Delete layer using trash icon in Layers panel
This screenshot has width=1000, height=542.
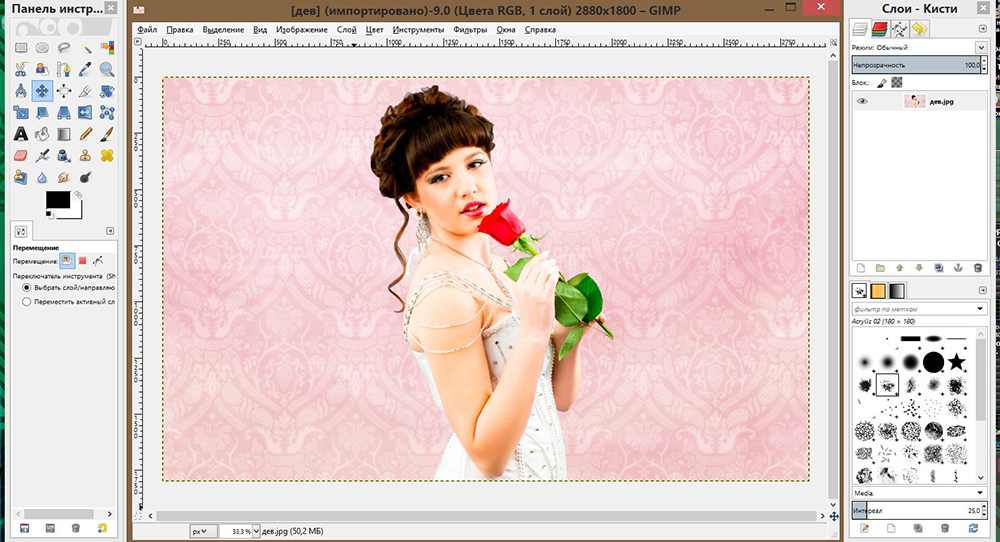click(978, 268)
